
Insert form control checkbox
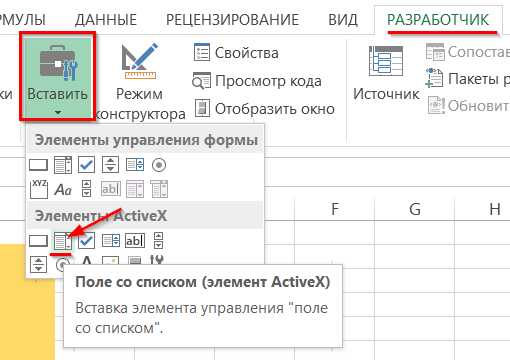(86, 165)
